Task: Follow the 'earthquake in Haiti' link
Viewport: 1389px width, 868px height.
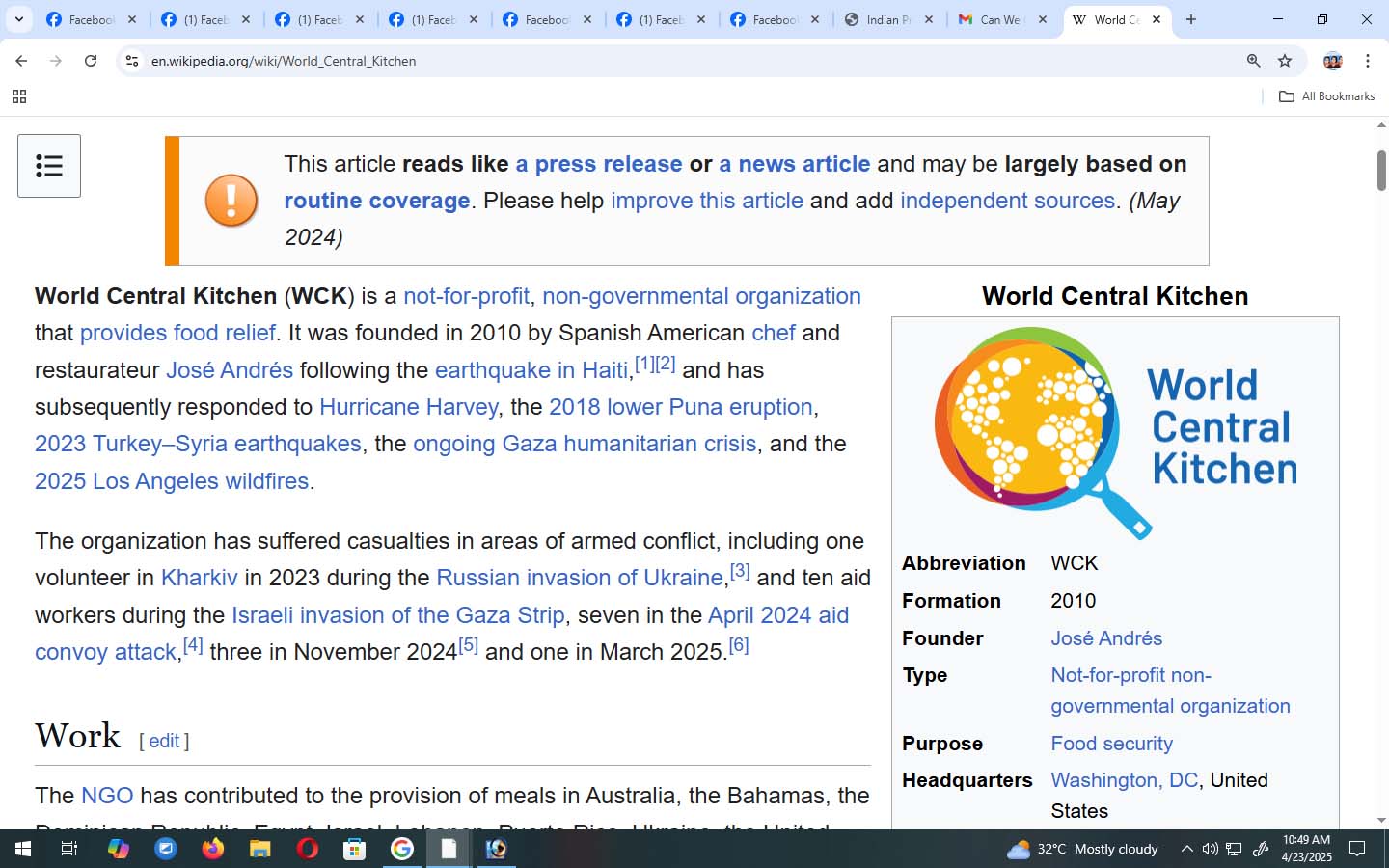Action: 531,370
